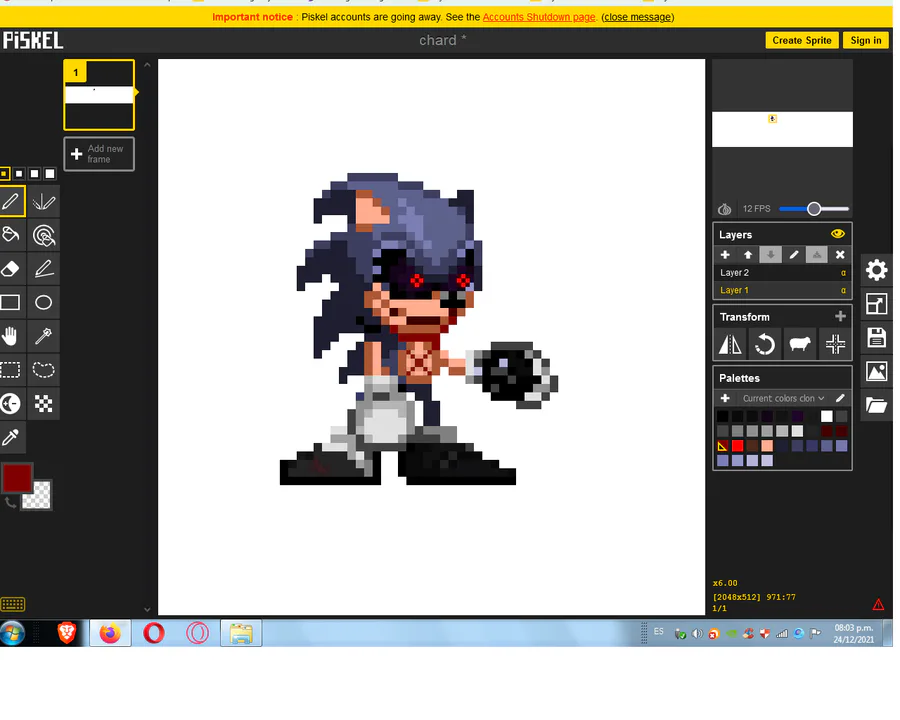Toggle onion skin icon
This screenshot has height=720, width=900.
tap(724, 209)
